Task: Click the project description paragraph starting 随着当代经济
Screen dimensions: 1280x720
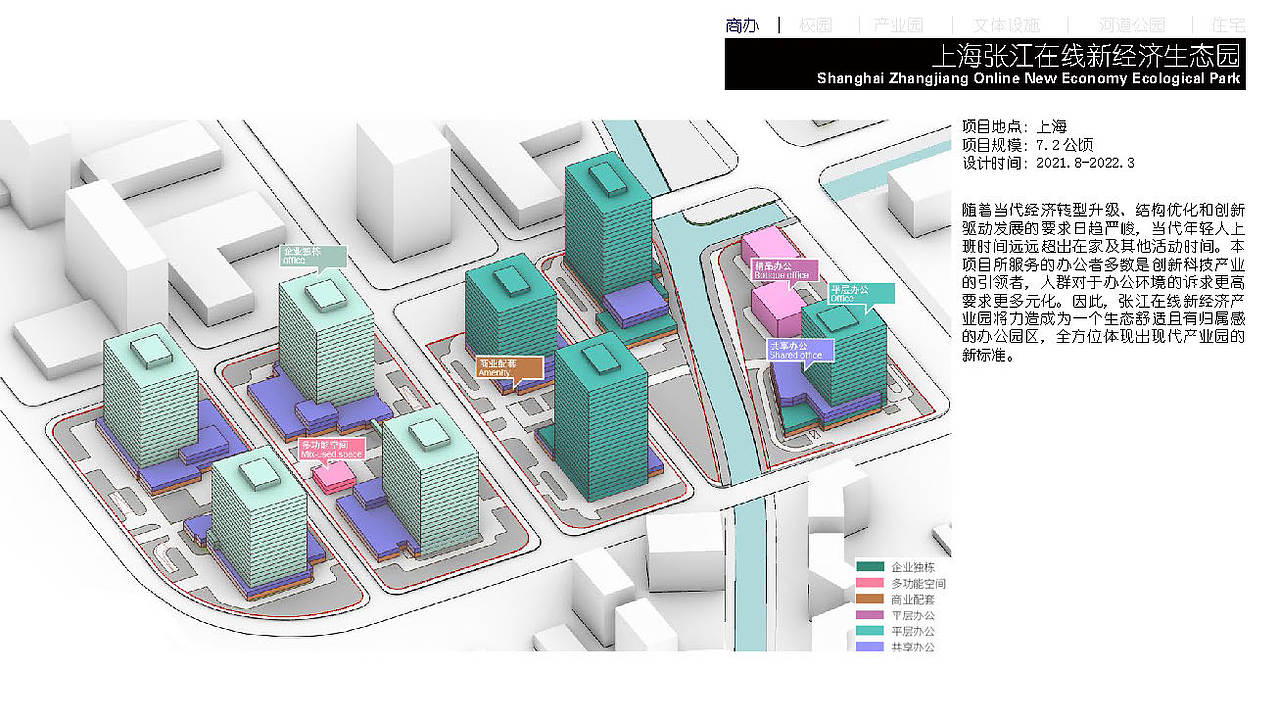Action: (1104, 282)
